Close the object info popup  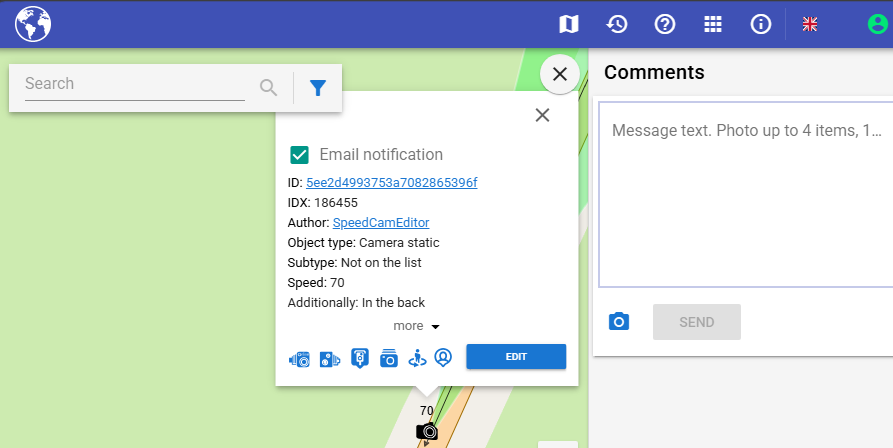pyautogui.click(x=542, y=115)
